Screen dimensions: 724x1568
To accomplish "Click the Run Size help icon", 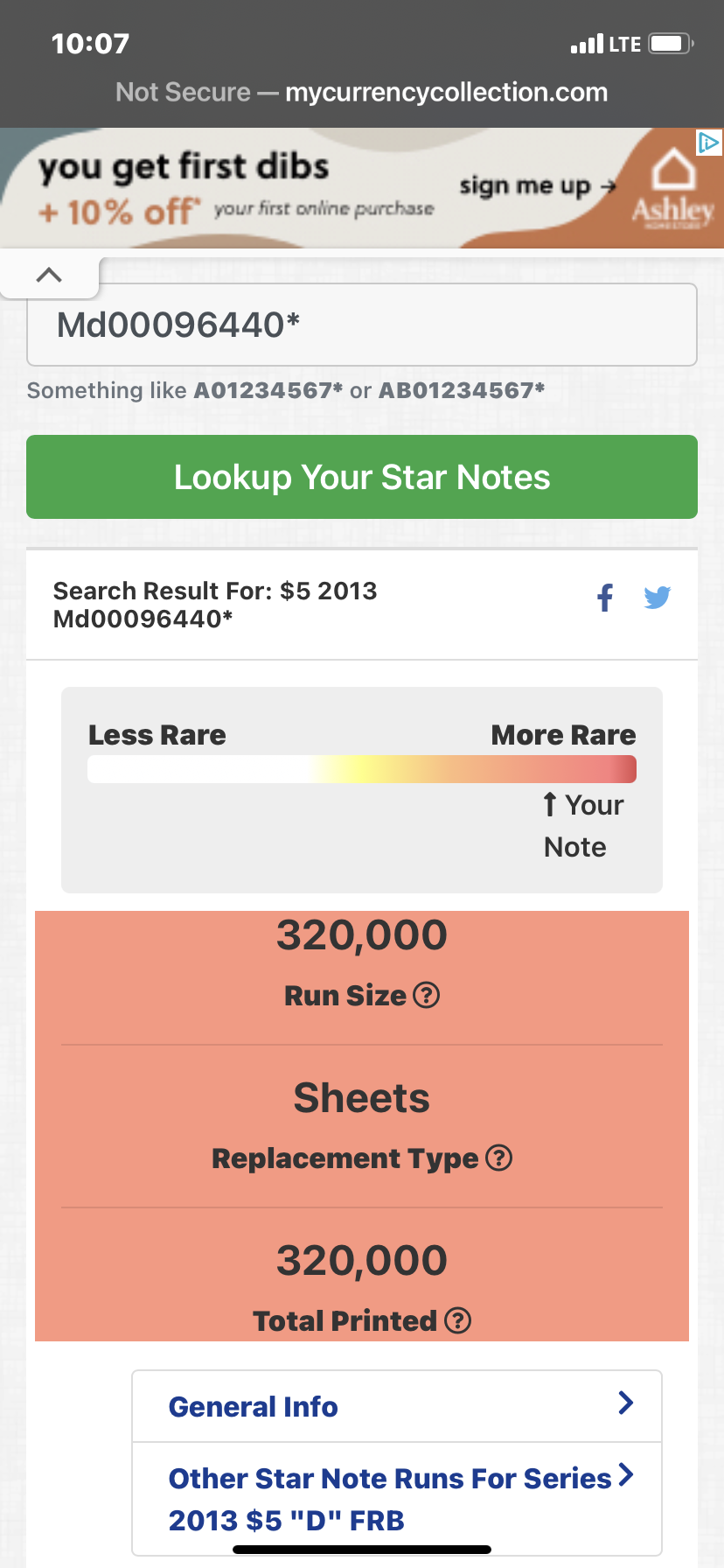I will [426, 995].
